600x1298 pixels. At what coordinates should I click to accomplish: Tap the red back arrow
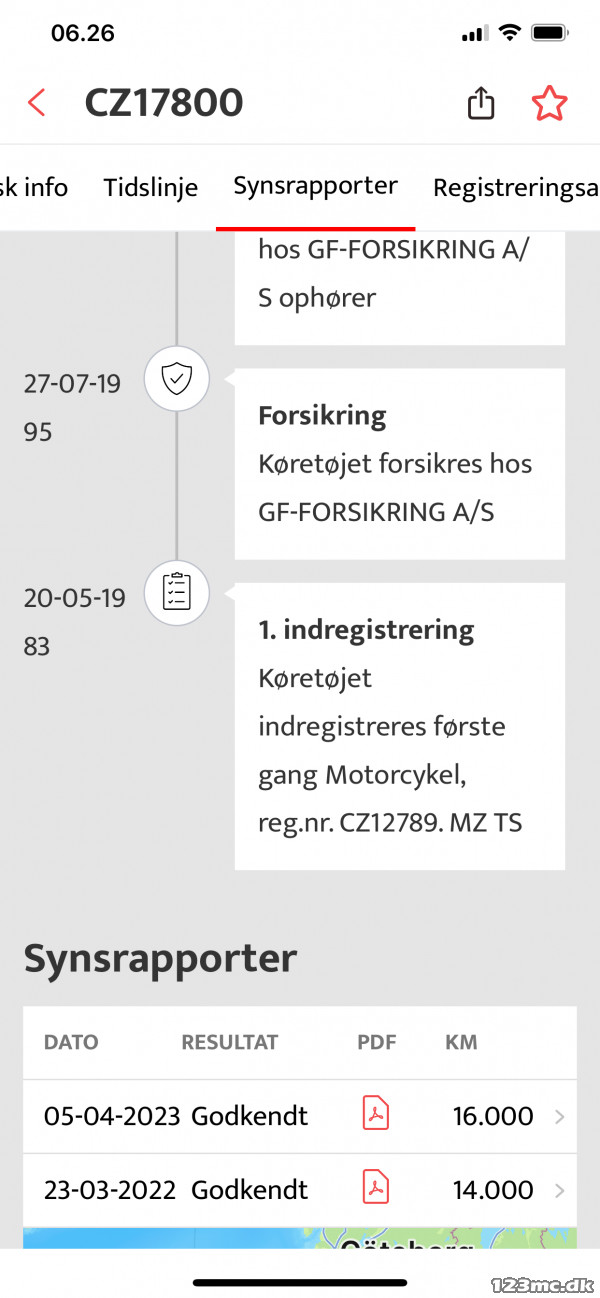[37, 103]
